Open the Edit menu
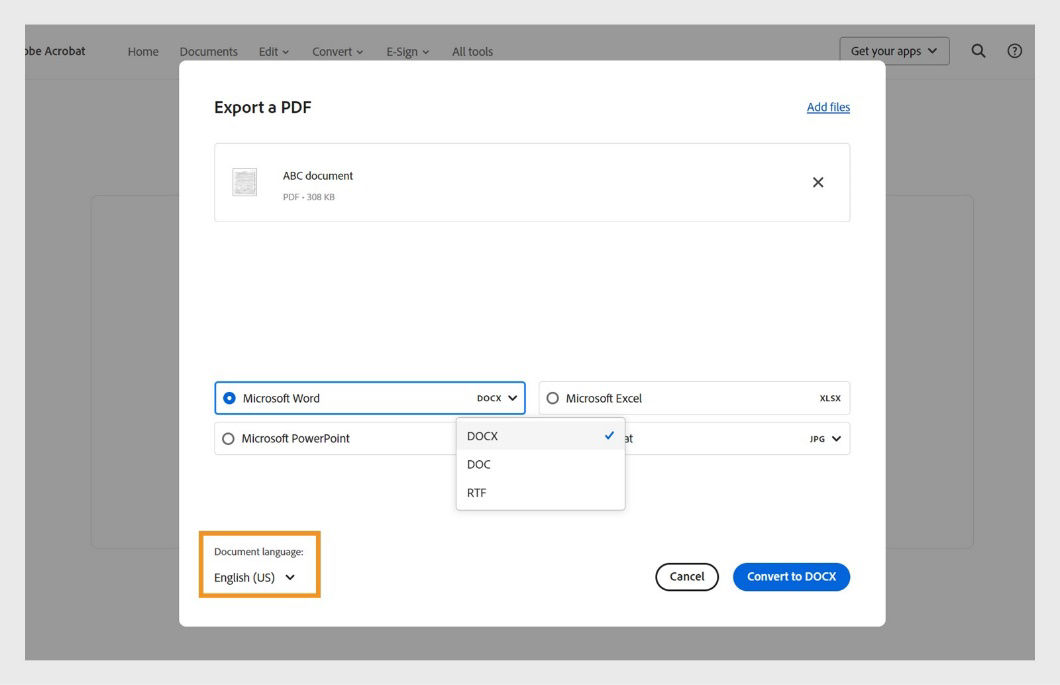 [272, 51]
